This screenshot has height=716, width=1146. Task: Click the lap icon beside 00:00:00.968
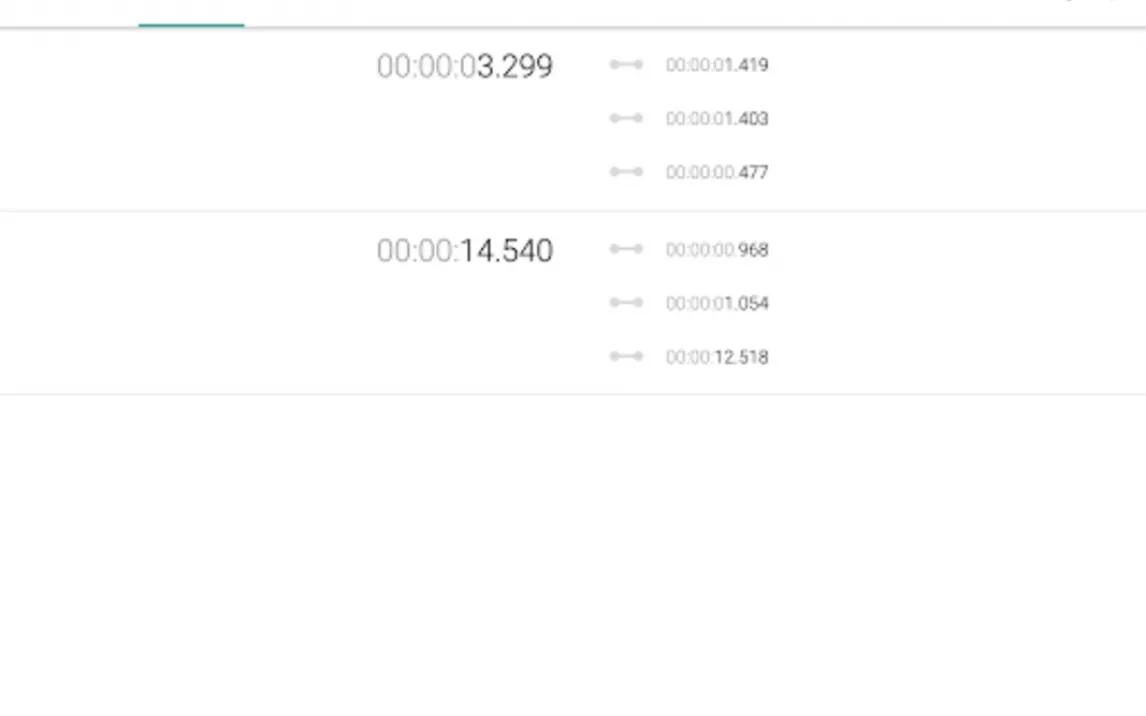pyautogui.click(x=626, y=249)
